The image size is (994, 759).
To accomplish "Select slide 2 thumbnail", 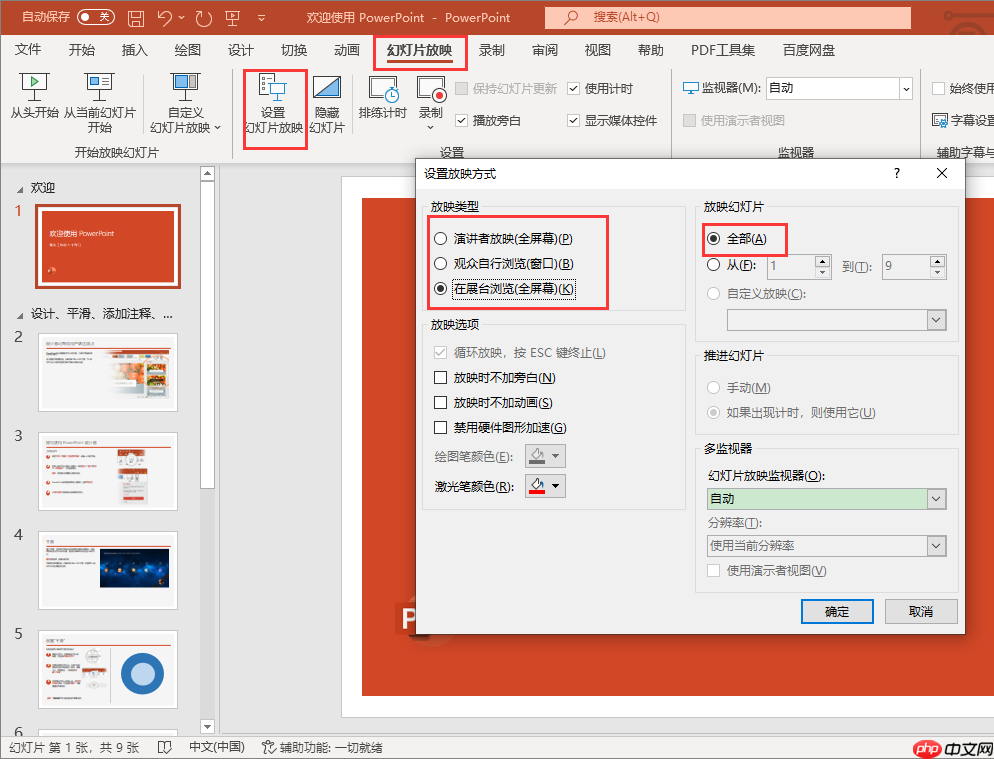I will [x=108, y=372].
